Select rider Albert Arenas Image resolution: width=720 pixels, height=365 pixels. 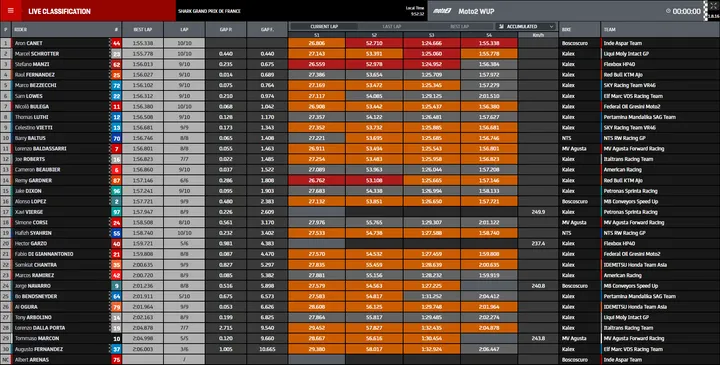click(32, 360)
